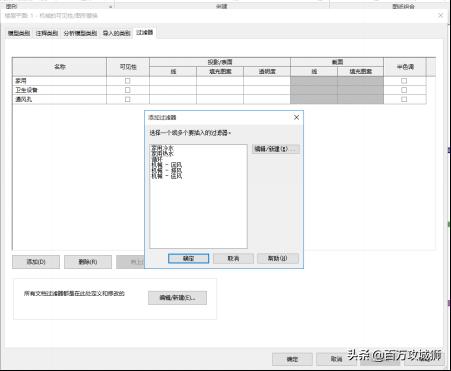Click 取消 at bottom of visibility dialog

click(x=336, y=359)
